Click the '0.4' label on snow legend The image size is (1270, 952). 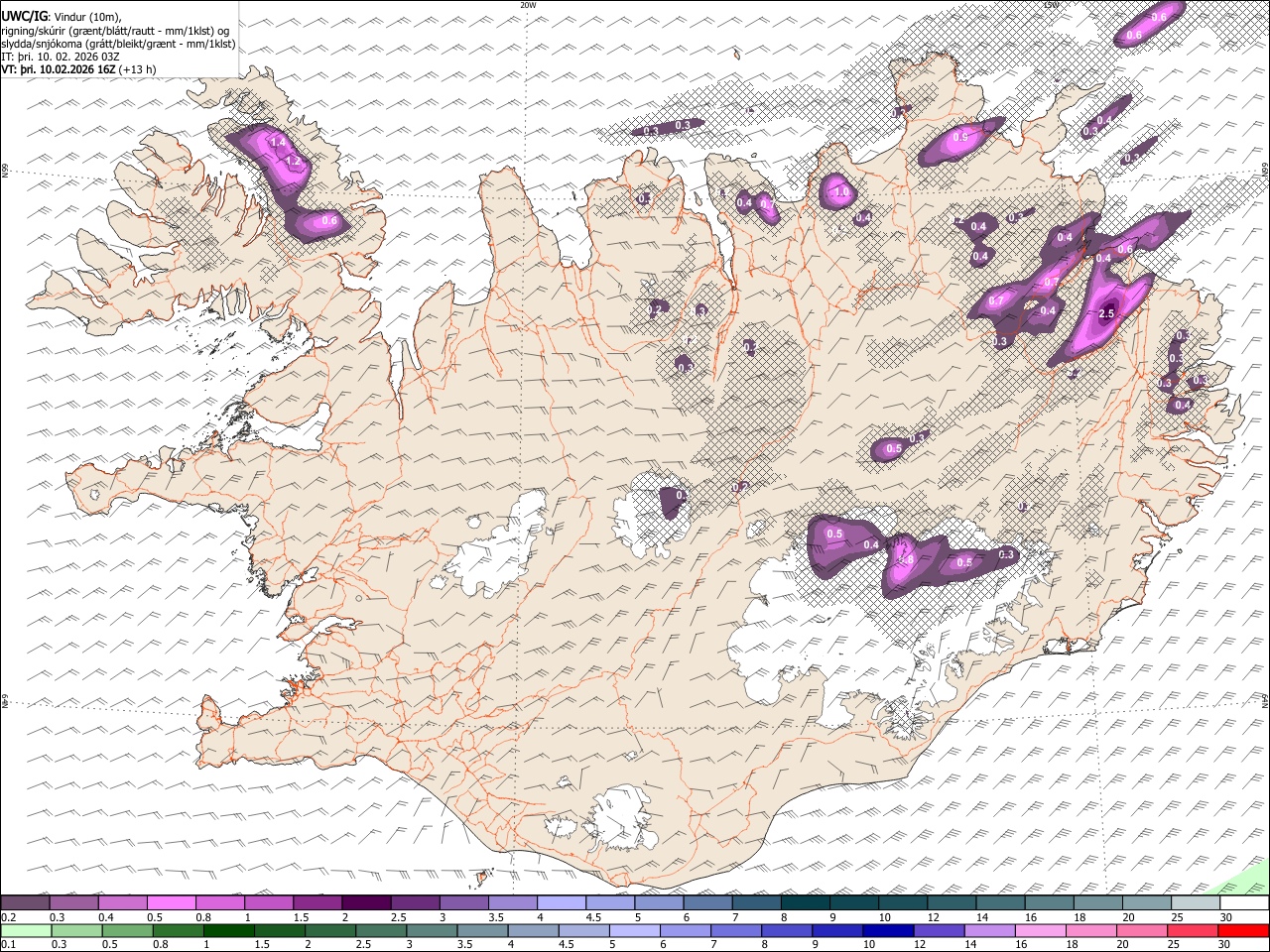(107, 916)
